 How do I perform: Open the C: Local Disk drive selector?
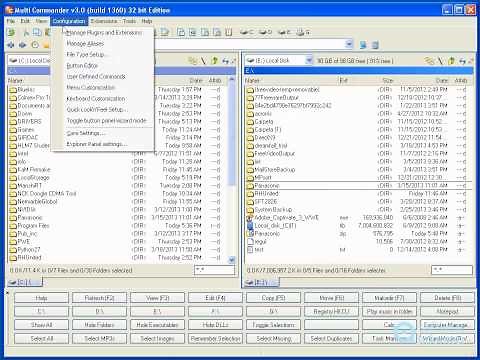tap(30, 60)
